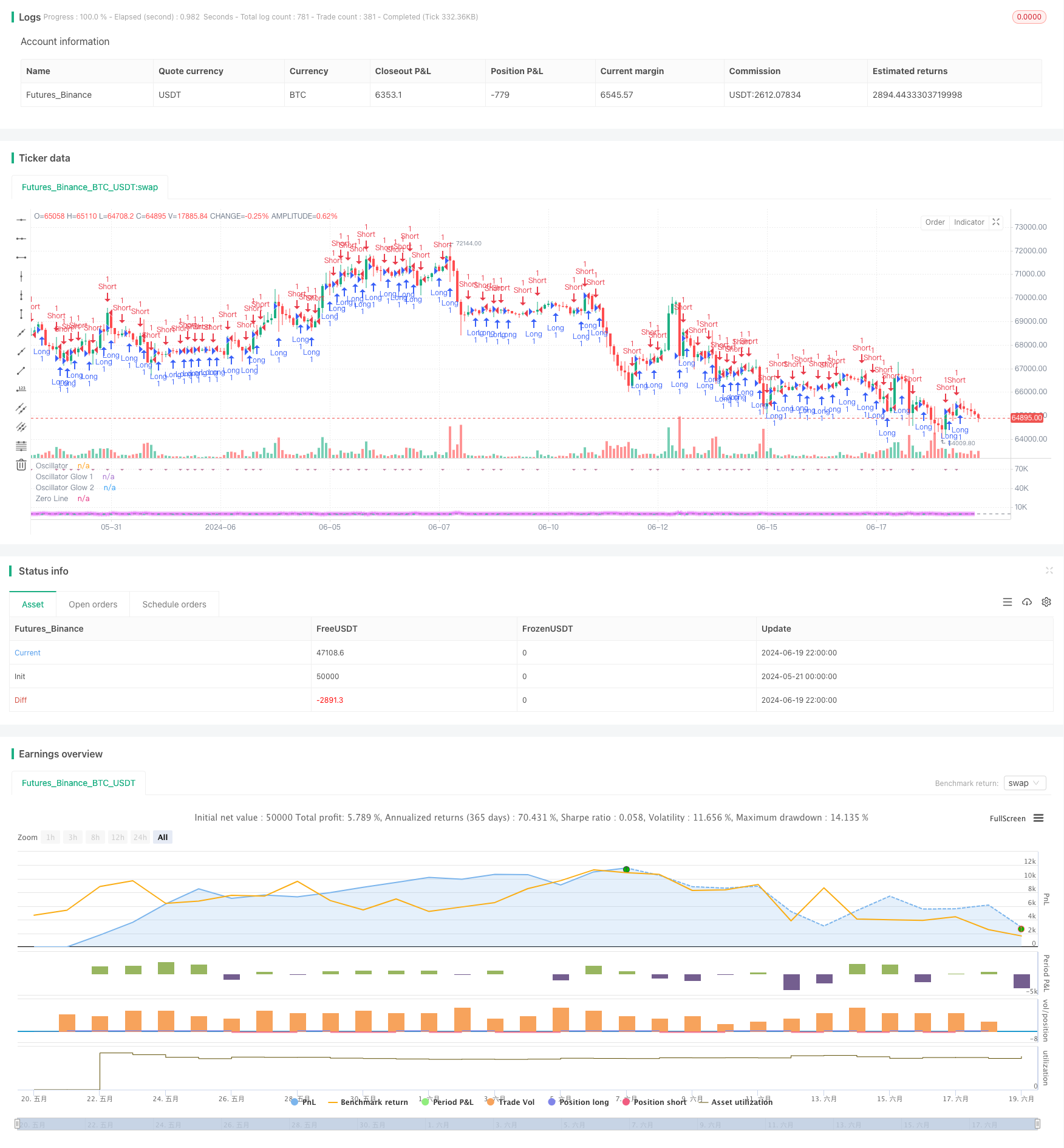Toggle the PnL series in legend
Image resolution: width=1064 pixels, height=1148 pixels.
(x=304, y=1102)
